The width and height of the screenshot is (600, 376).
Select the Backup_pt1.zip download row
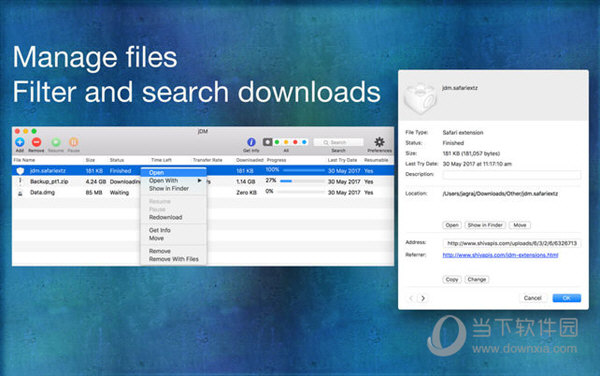pyautogui.click(x=203, y=182)
